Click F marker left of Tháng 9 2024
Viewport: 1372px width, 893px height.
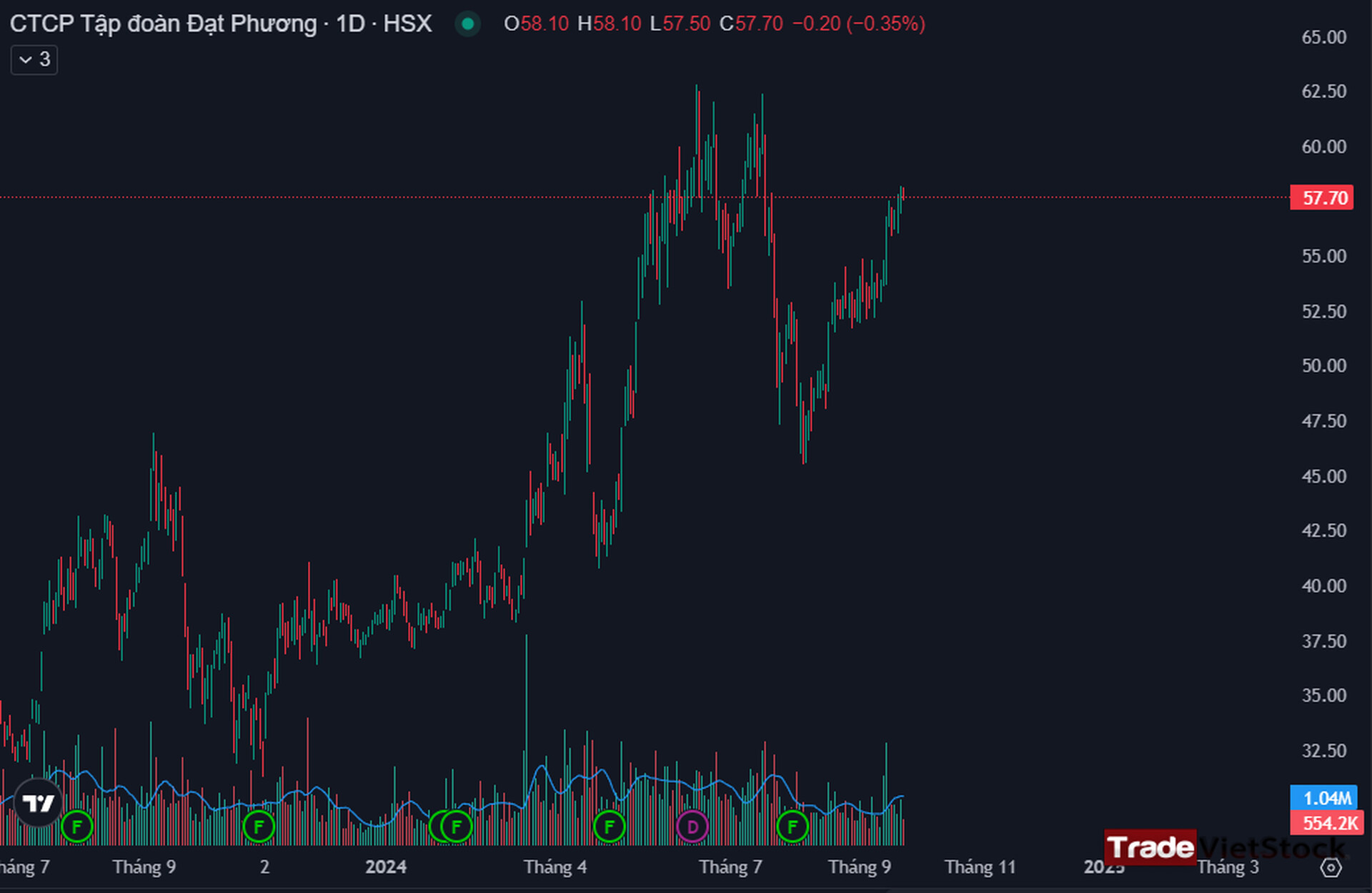point(792,827)
